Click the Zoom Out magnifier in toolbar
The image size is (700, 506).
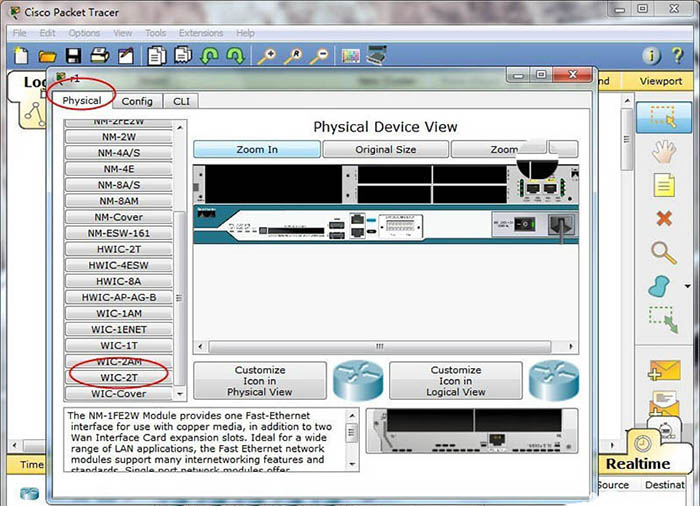320,56
